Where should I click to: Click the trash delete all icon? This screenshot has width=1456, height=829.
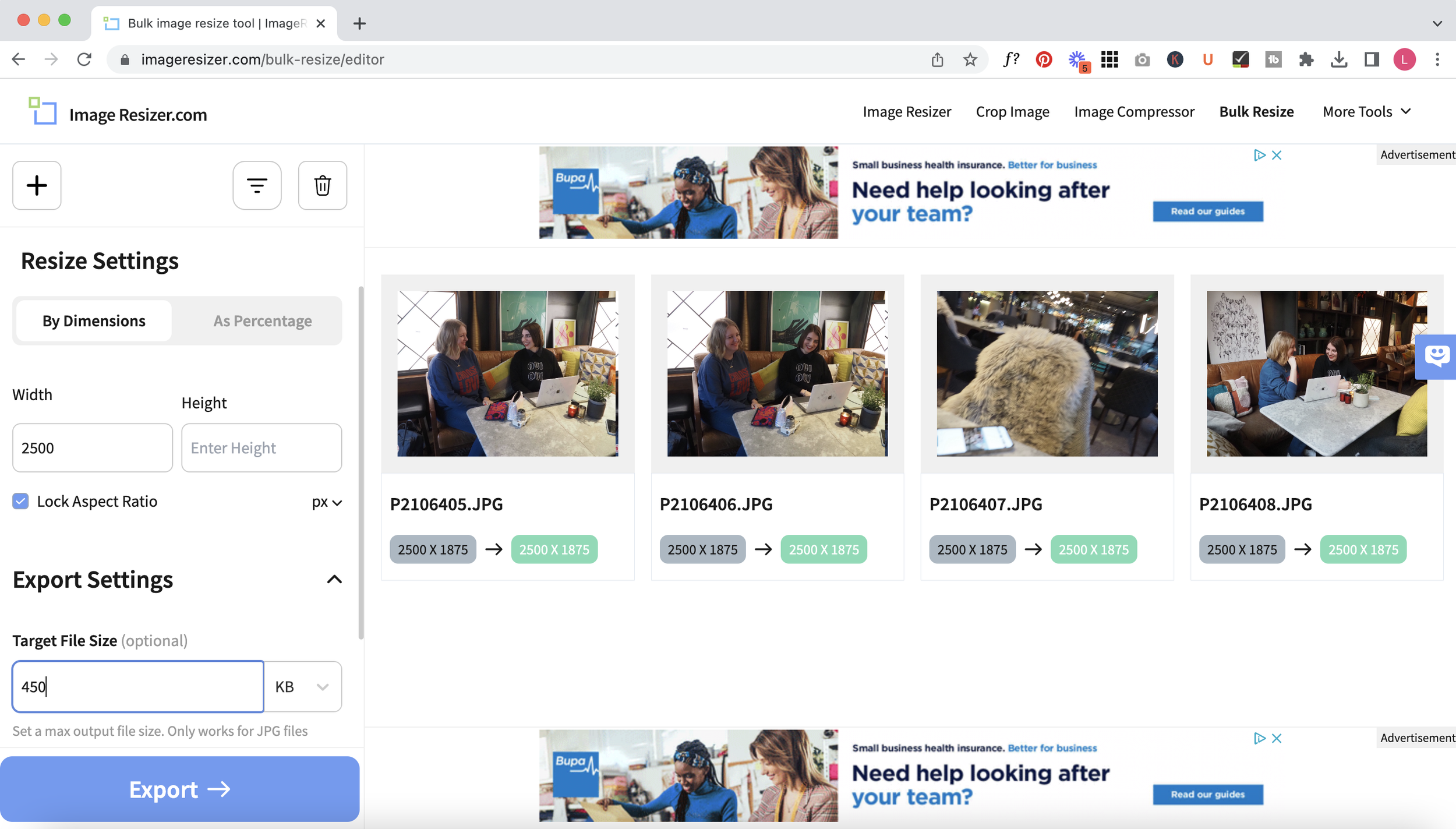(x=323, y=185)
